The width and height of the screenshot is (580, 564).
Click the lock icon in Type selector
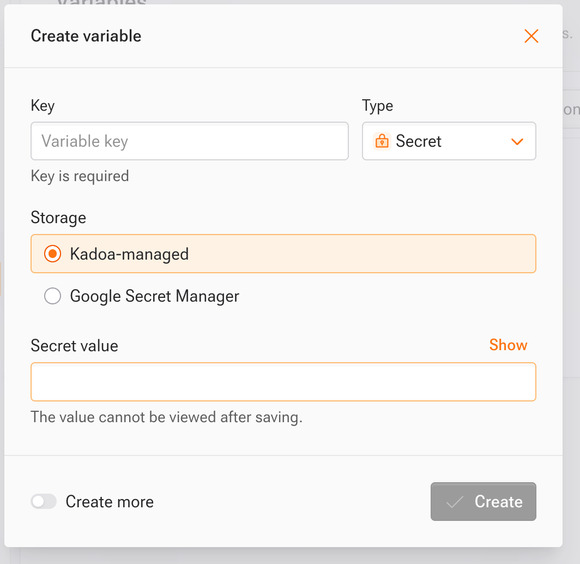point(382,141)
